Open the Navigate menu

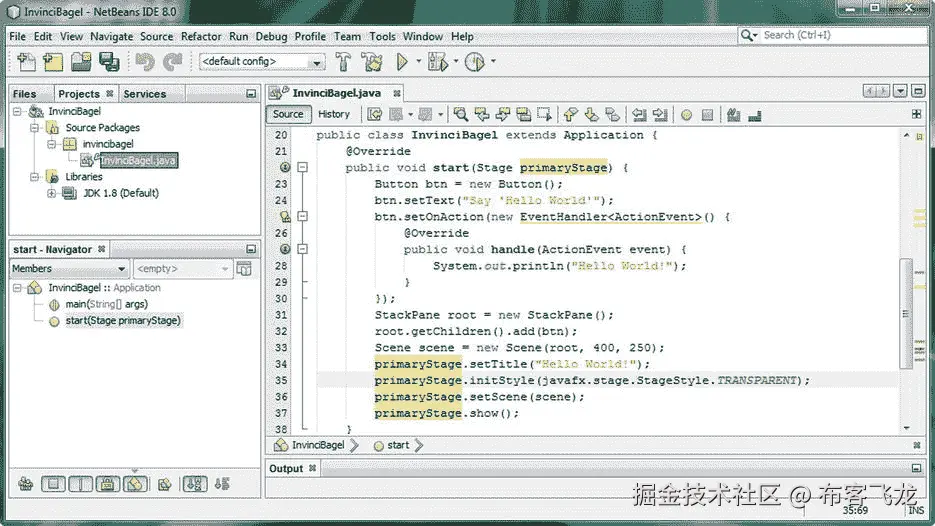pyautogui.click(x=112, y=36)
